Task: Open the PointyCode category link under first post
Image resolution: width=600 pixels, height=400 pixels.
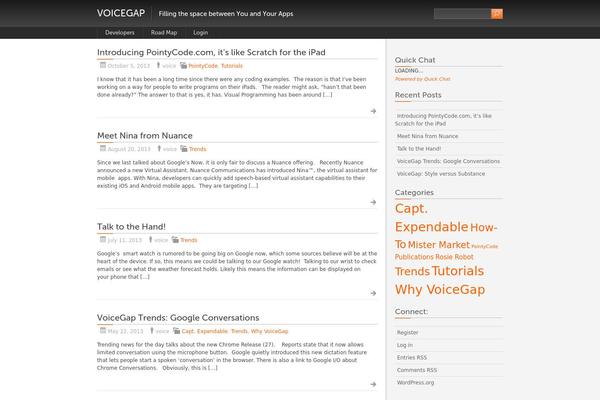Action: click(203, 66)
